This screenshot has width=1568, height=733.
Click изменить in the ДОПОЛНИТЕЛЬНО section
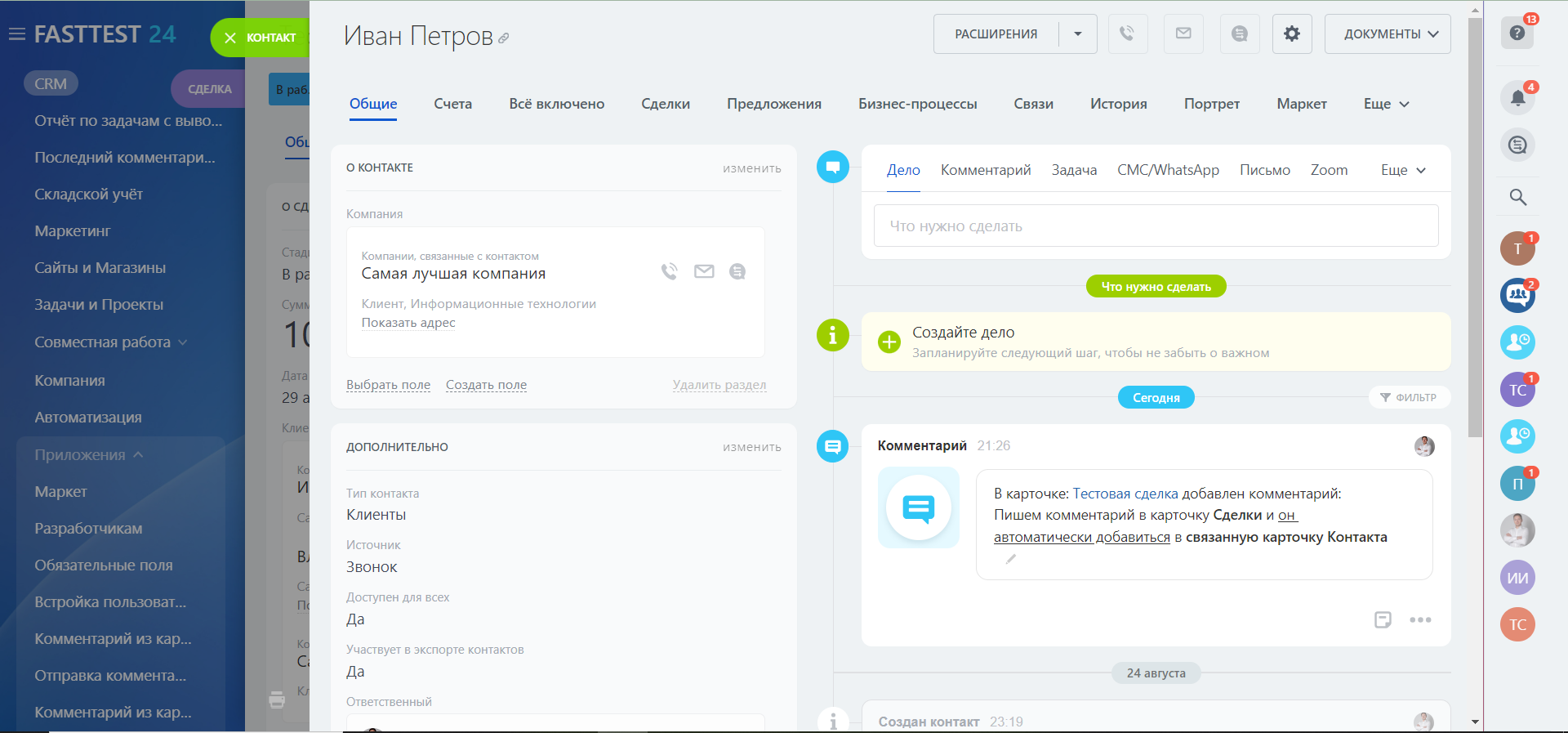752,447
